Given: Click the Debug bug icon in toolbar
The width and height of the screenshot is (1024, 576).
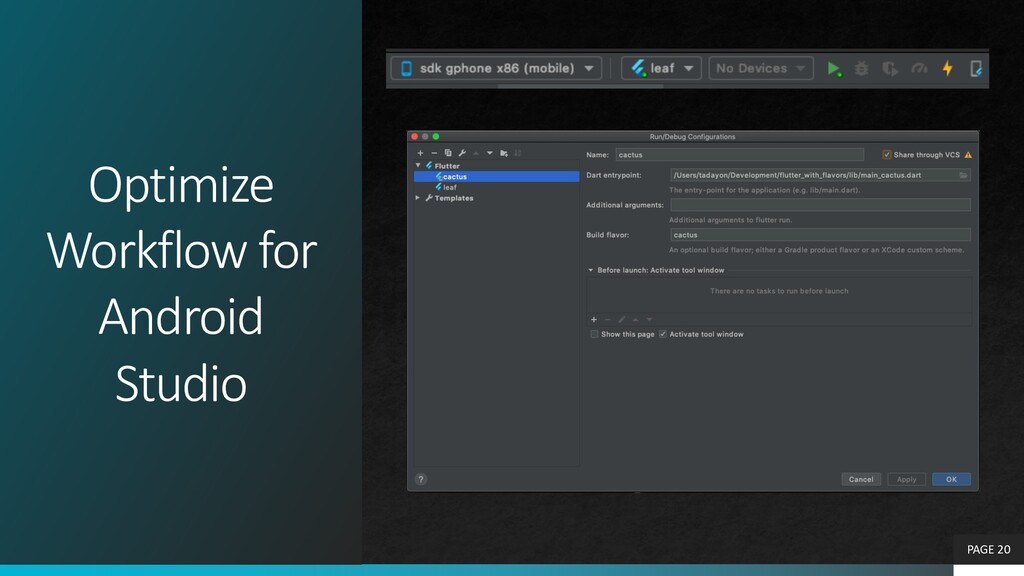Looking at the screenshot, I should (861, 69).
